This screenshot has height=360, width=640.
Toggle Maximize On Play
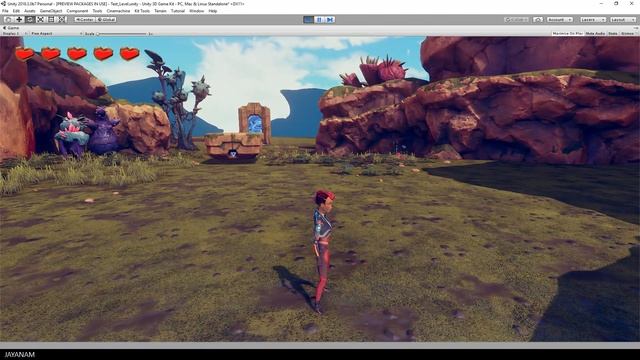(567, 33)
